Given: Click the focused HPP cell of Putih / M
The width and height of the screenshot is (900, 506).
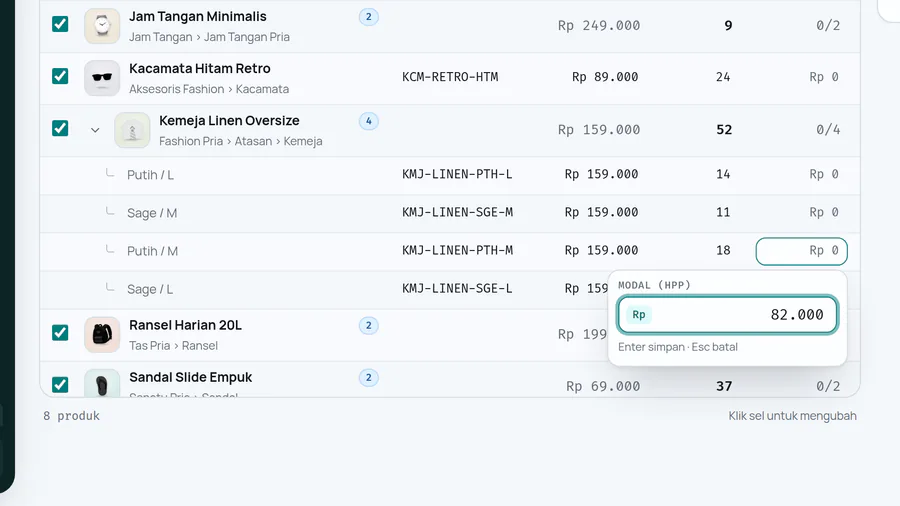Looking at the screenshot, I should tap(801, 251).
